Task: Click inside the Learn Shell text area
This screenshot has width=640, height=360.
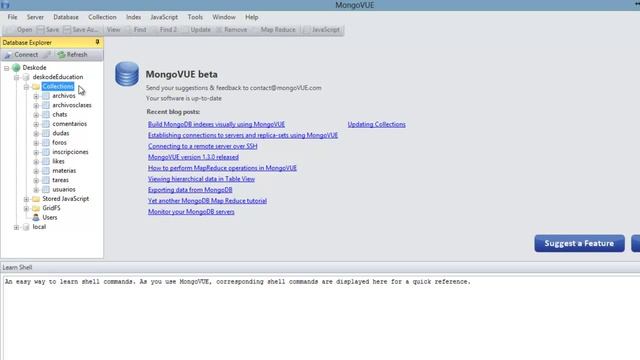Action: (322, 318)
